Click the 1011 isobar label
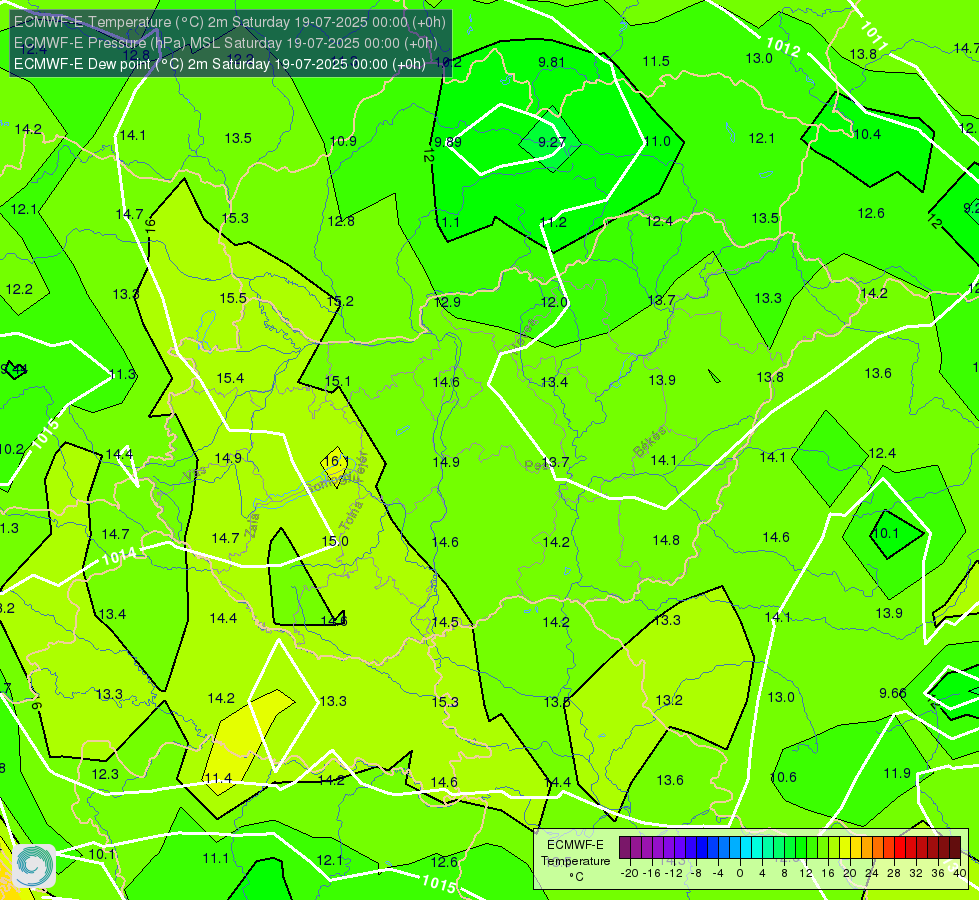 tap(873, 35)
